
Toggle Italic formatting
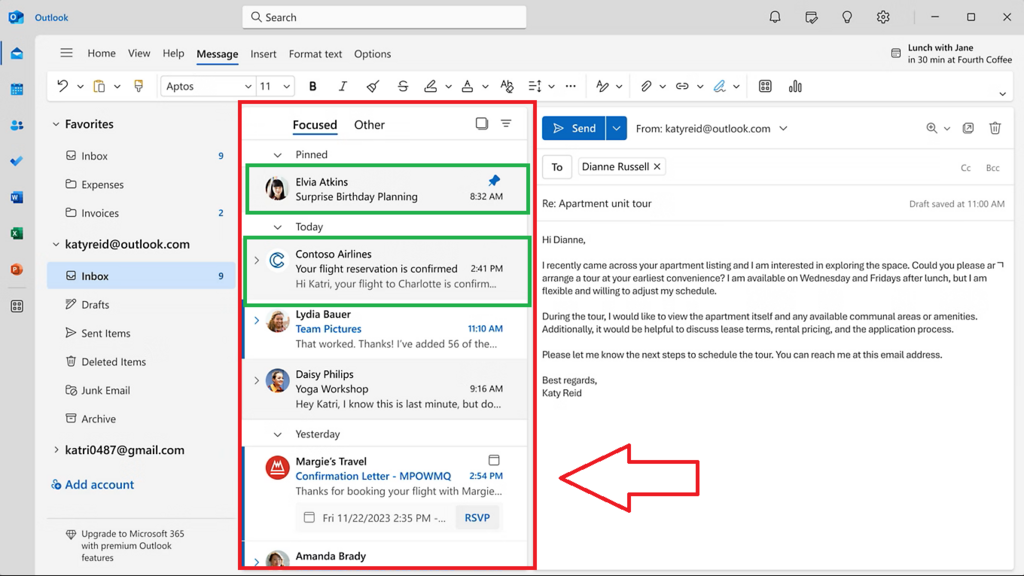pos(342,86)
